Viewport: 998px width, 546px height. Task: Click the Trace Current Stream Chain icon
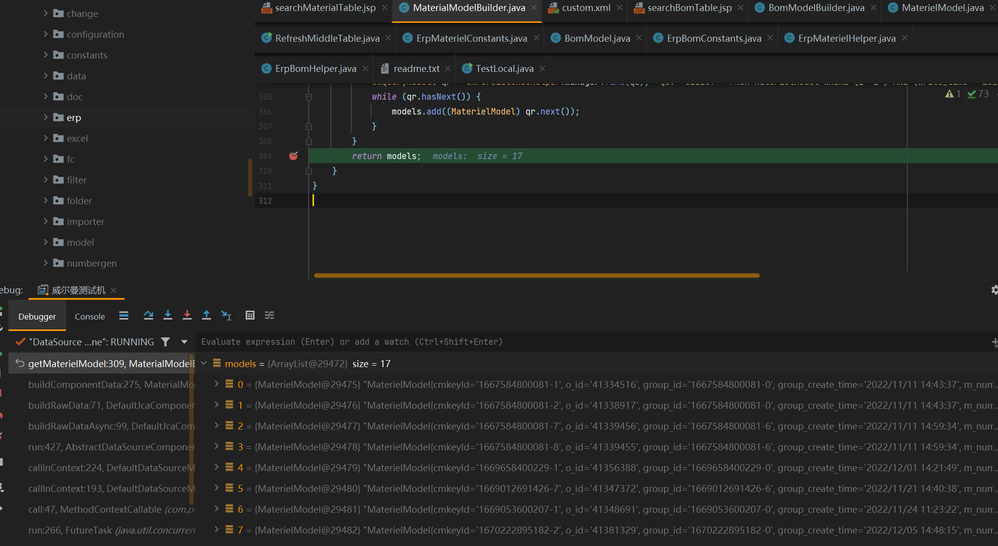point(269,315)
